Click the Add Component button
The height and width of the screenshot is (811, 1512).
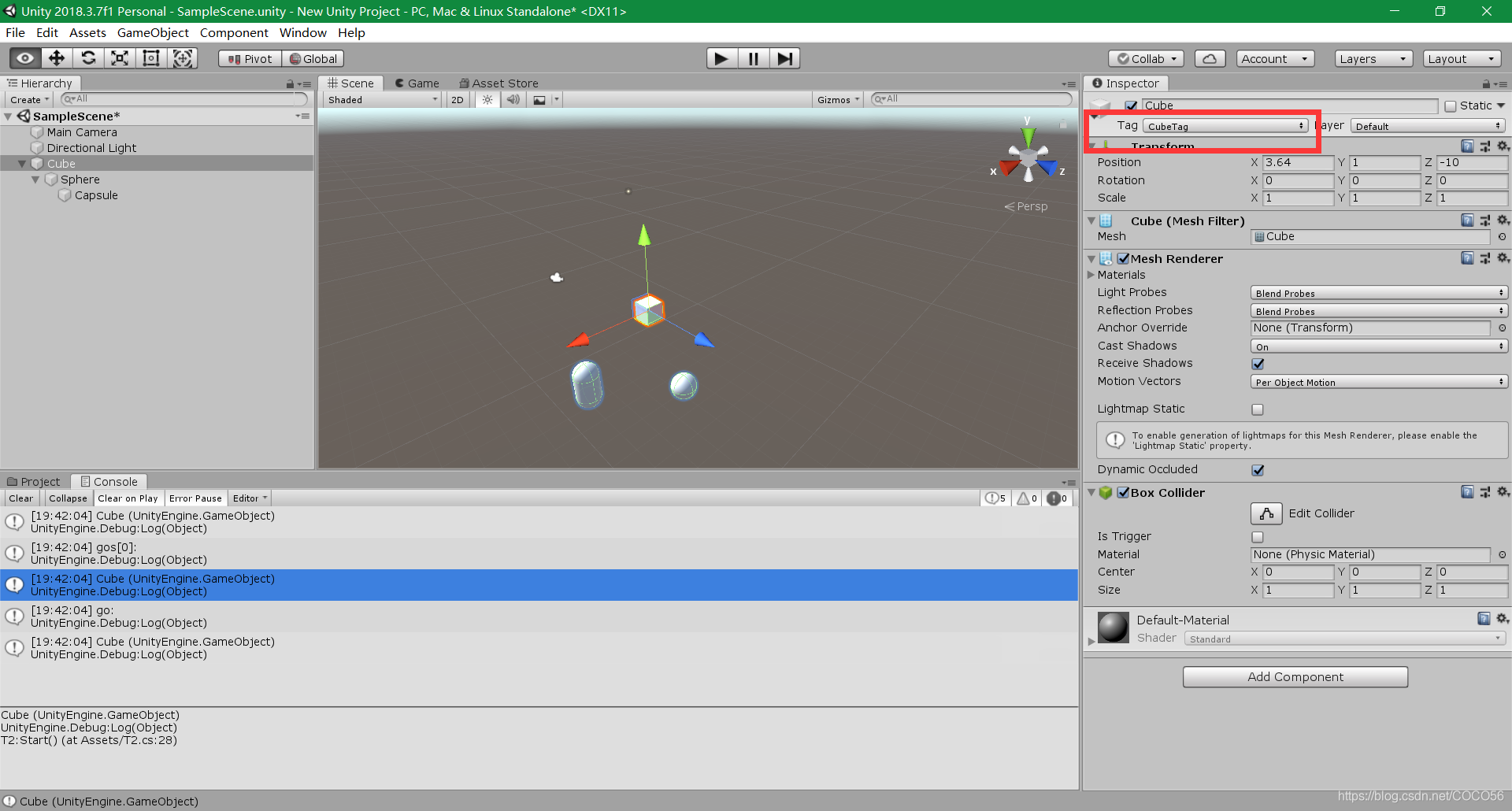pos(1295,677)
